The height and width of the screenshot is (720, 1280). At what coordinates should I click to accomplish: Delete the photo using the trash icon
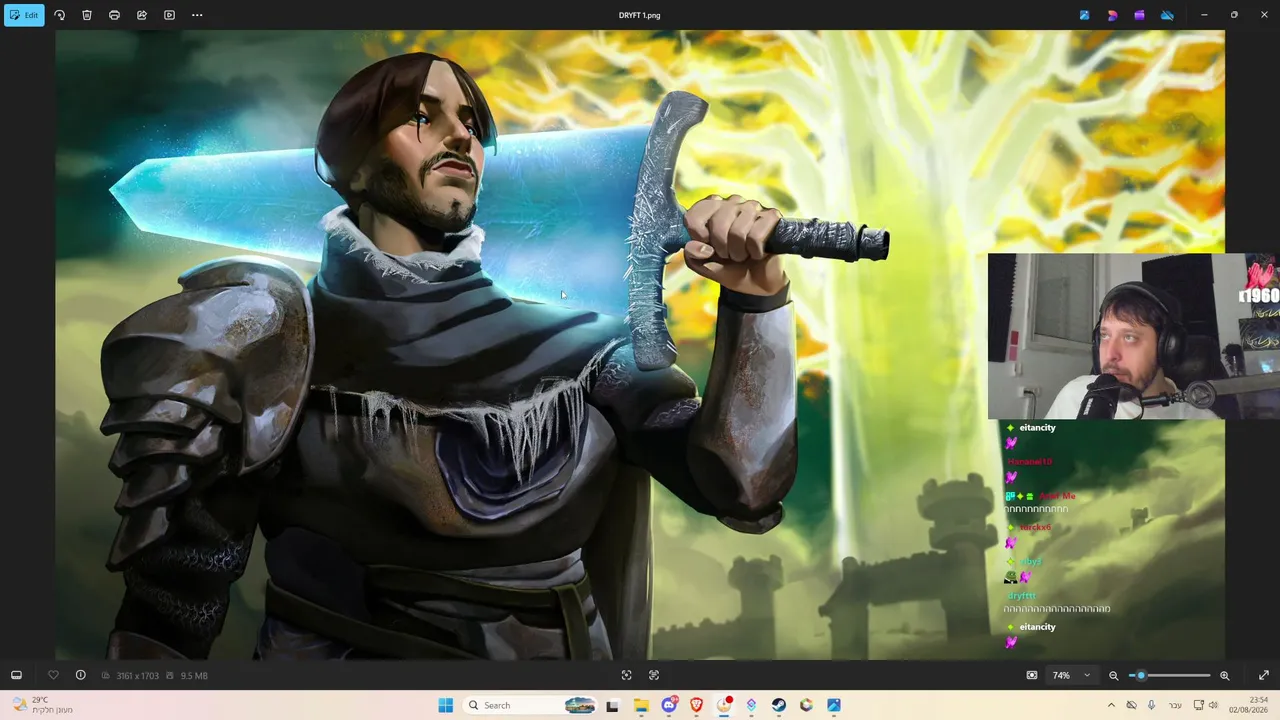tap(87, 15)
